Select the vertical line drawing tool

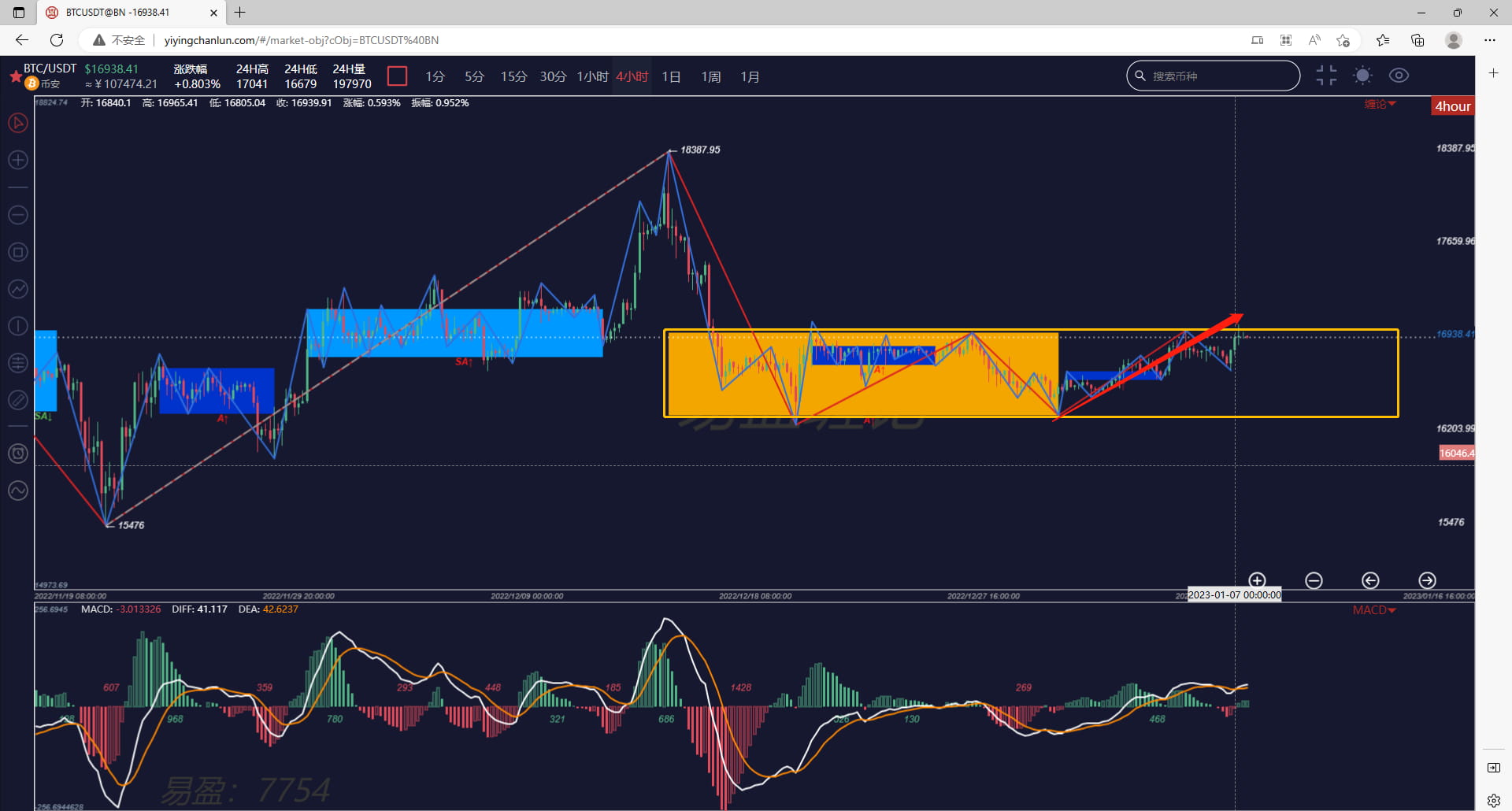17,326
